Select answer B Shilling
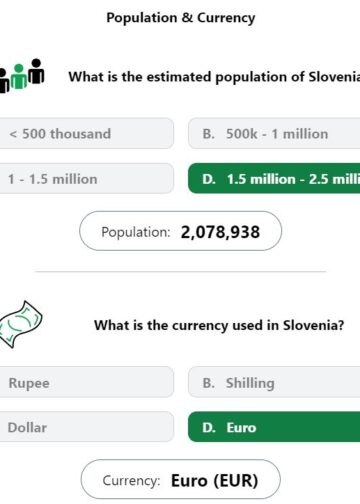Image resolution: width=360 pixels, height=504 pixels. tap(274, 382)
